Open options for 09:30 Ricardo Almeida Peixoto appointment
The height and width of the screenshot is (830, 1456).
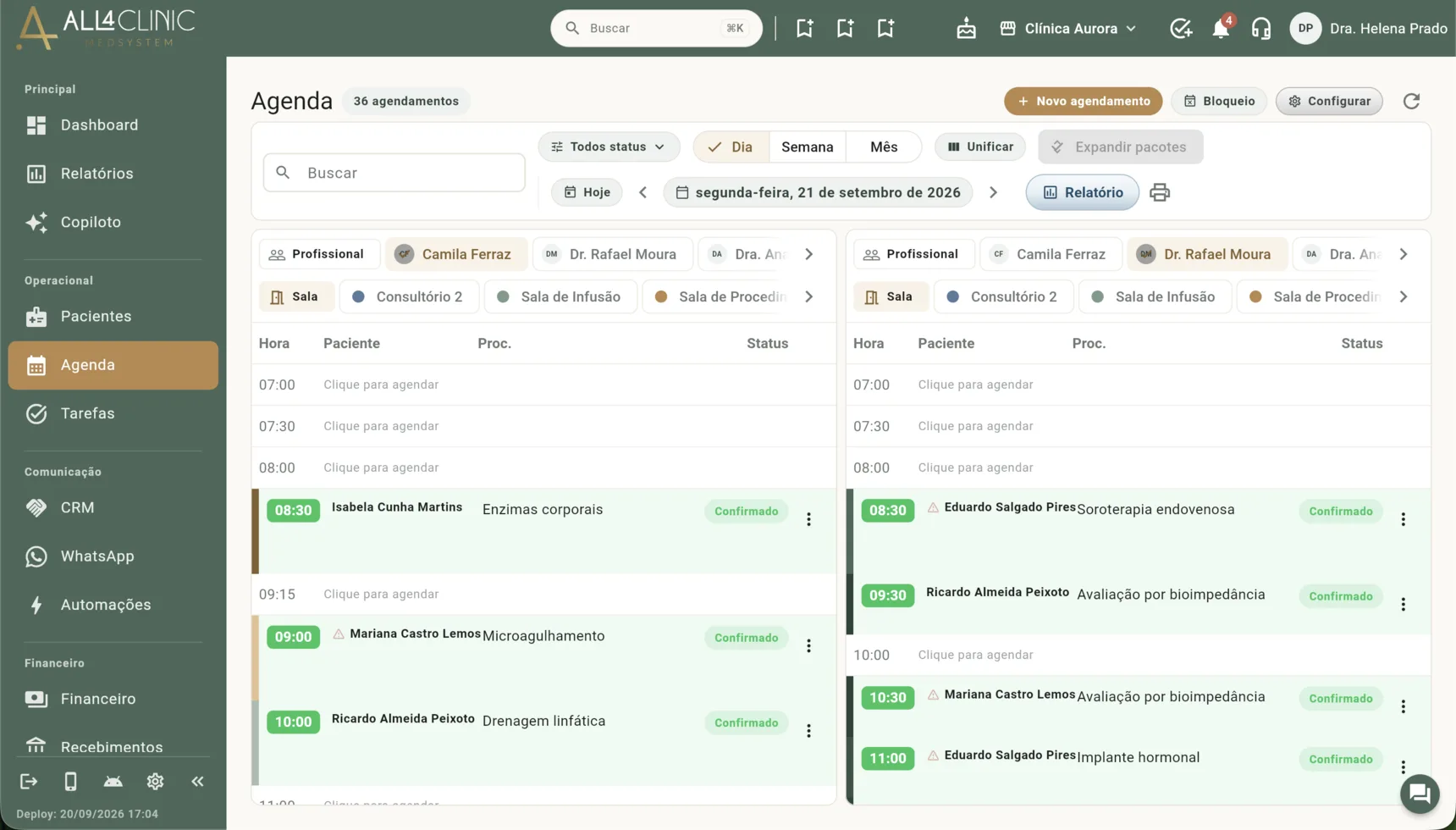click(1403, 604)
